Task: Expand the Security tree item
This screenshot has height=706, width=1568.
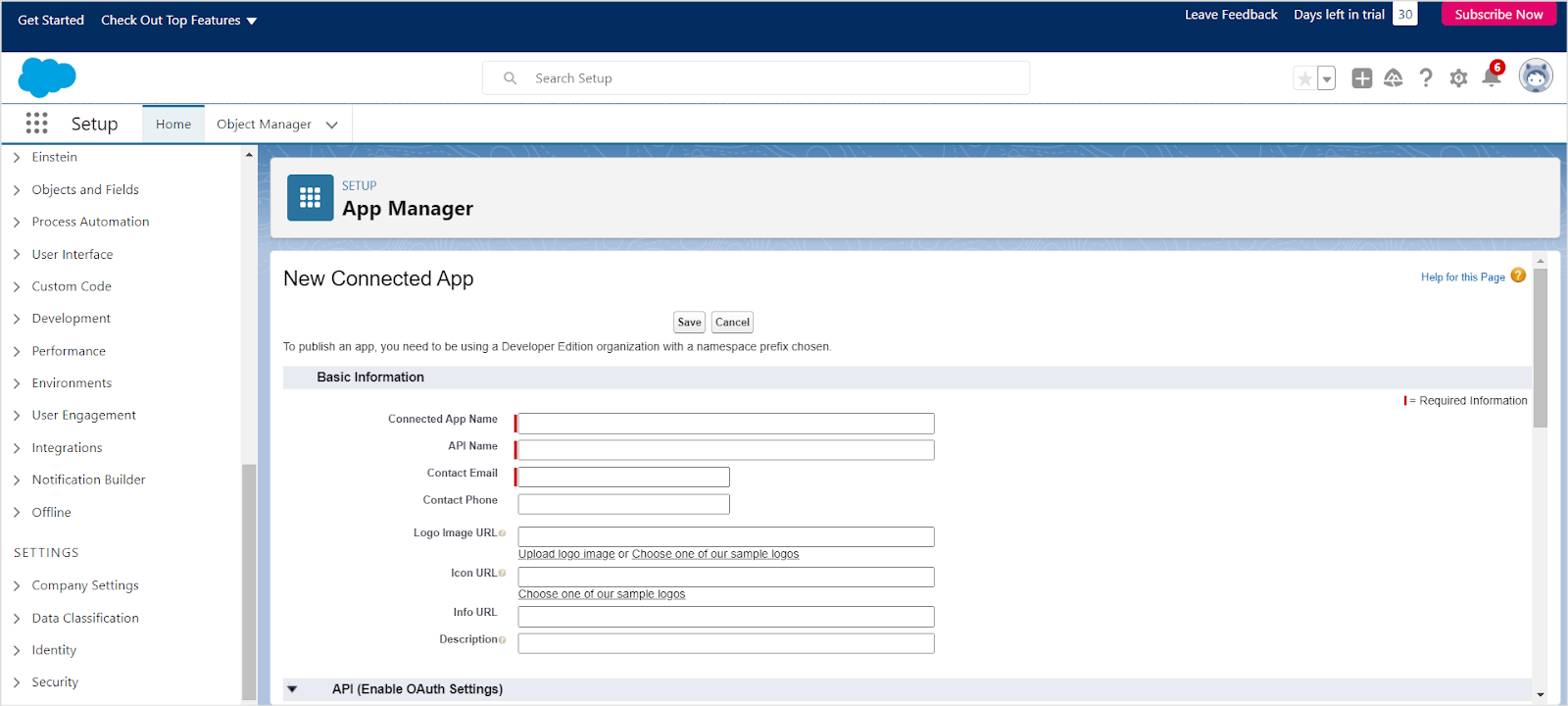Action: point(17,682)
